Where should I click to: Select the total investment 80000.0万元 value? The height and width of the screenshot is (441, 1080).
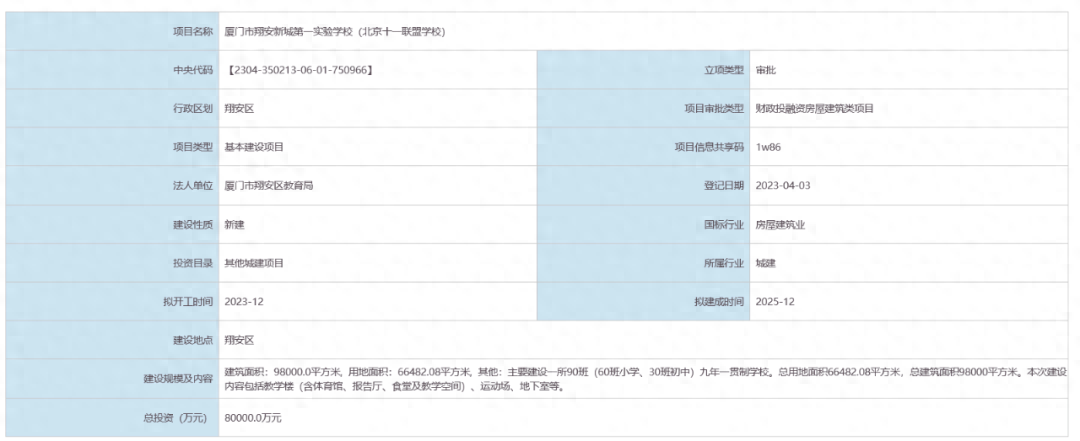pyautogui.click(x=253, y=418)
